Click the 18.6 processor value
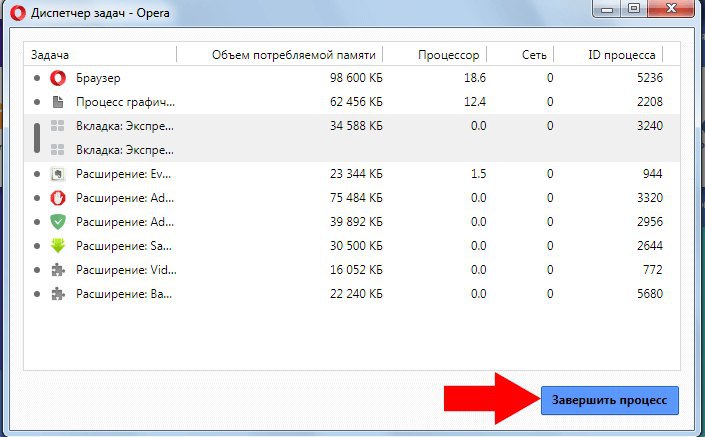This screenshot has height=437, width=705. tap(475, 78)
